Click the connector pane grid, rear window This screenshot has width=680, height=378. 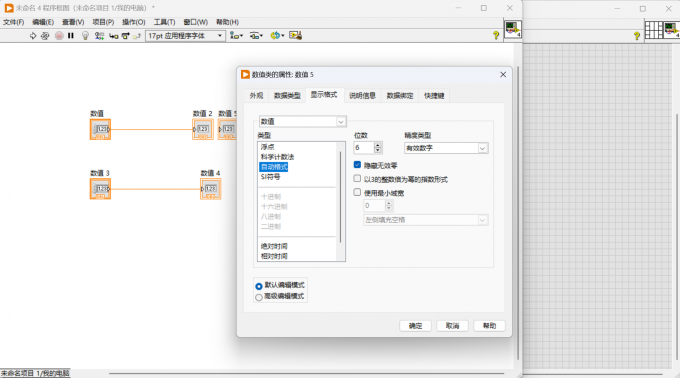[654, 30]
